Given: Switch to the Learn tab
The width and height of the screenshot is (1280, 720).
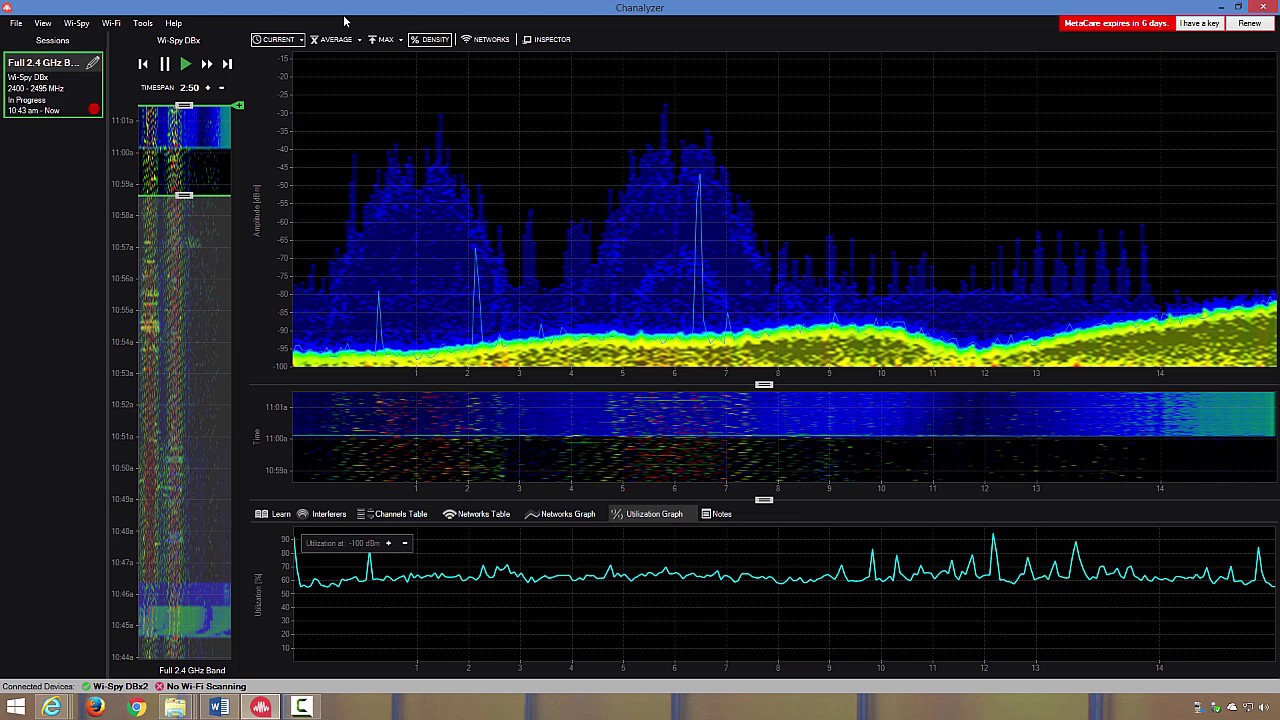Looking at the screenshot, I should [x=273, y=514].
